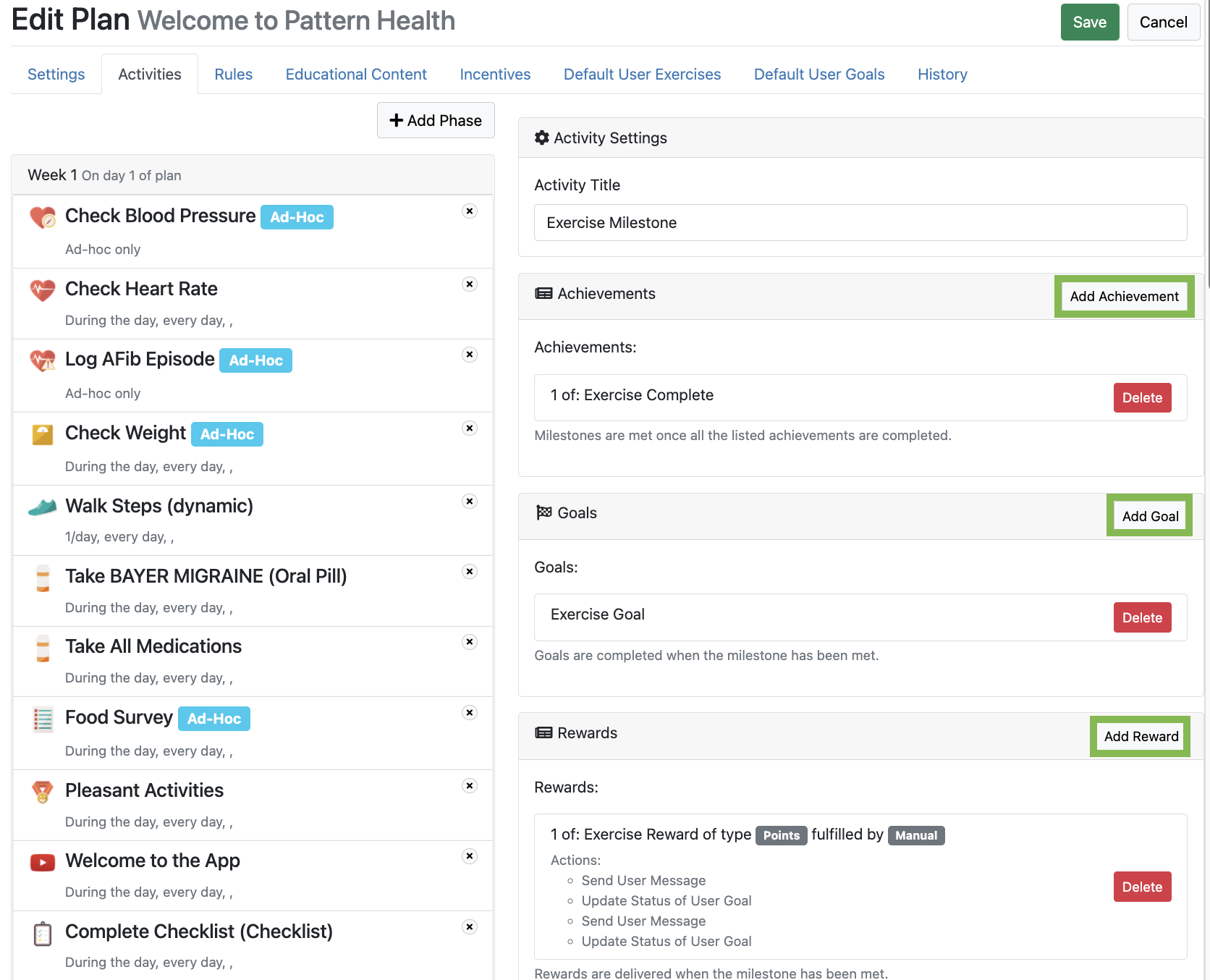Remove the Take All Medications activity
Image resolution: width=1210 pixels, height=980 pixels.
pos(470,642)
